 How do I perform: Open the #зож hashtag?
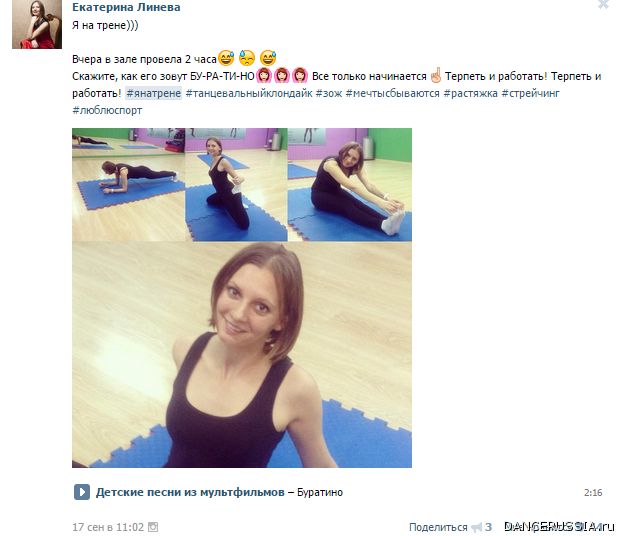point(329,93)
